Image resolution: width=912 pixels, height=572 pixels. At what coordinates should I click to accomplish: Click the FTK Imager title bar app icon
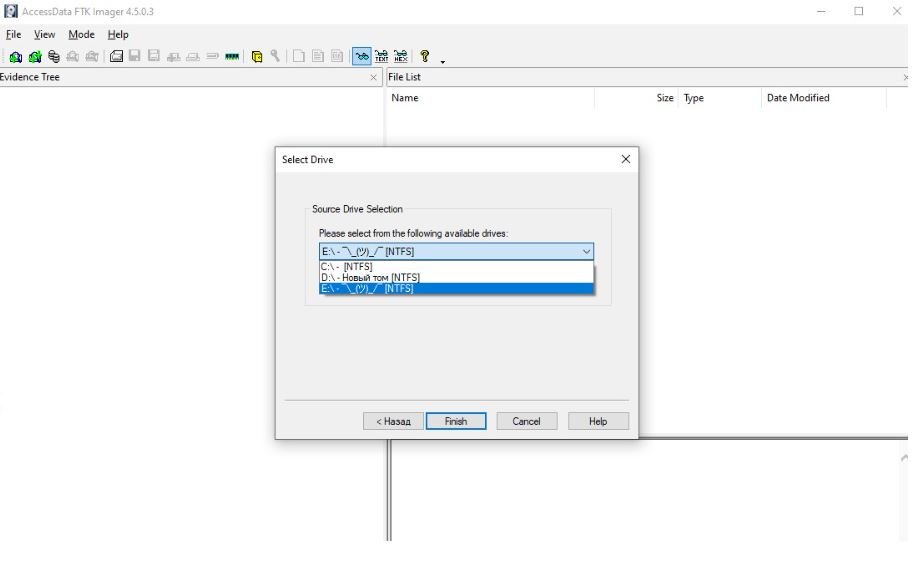click(x=10, y=11)
